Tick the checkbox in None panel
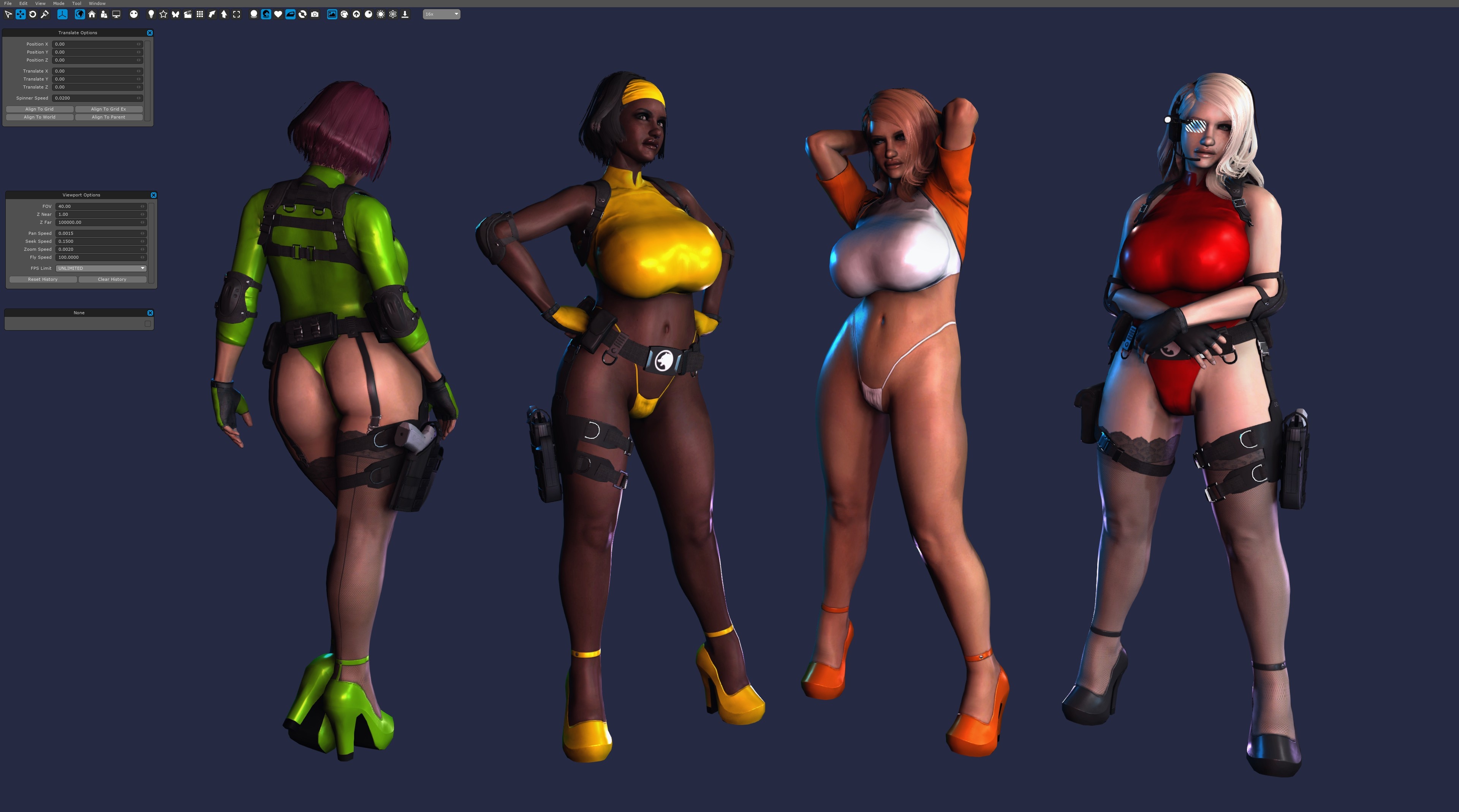1459x812 pixels. tap(147, 324)
